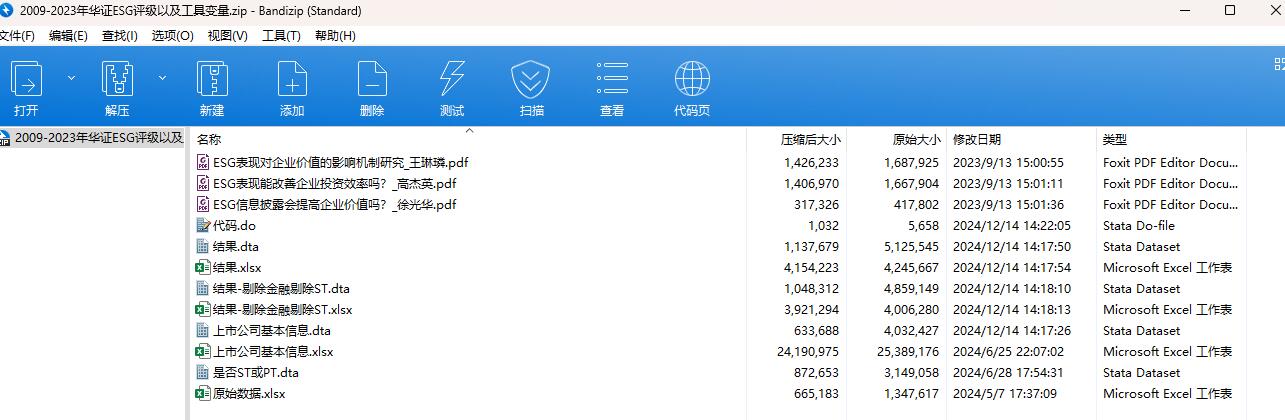
Task: Select file name ESG表现能改善企业投资效率吗？_高杰英.pdf
Action: (335, 183)
